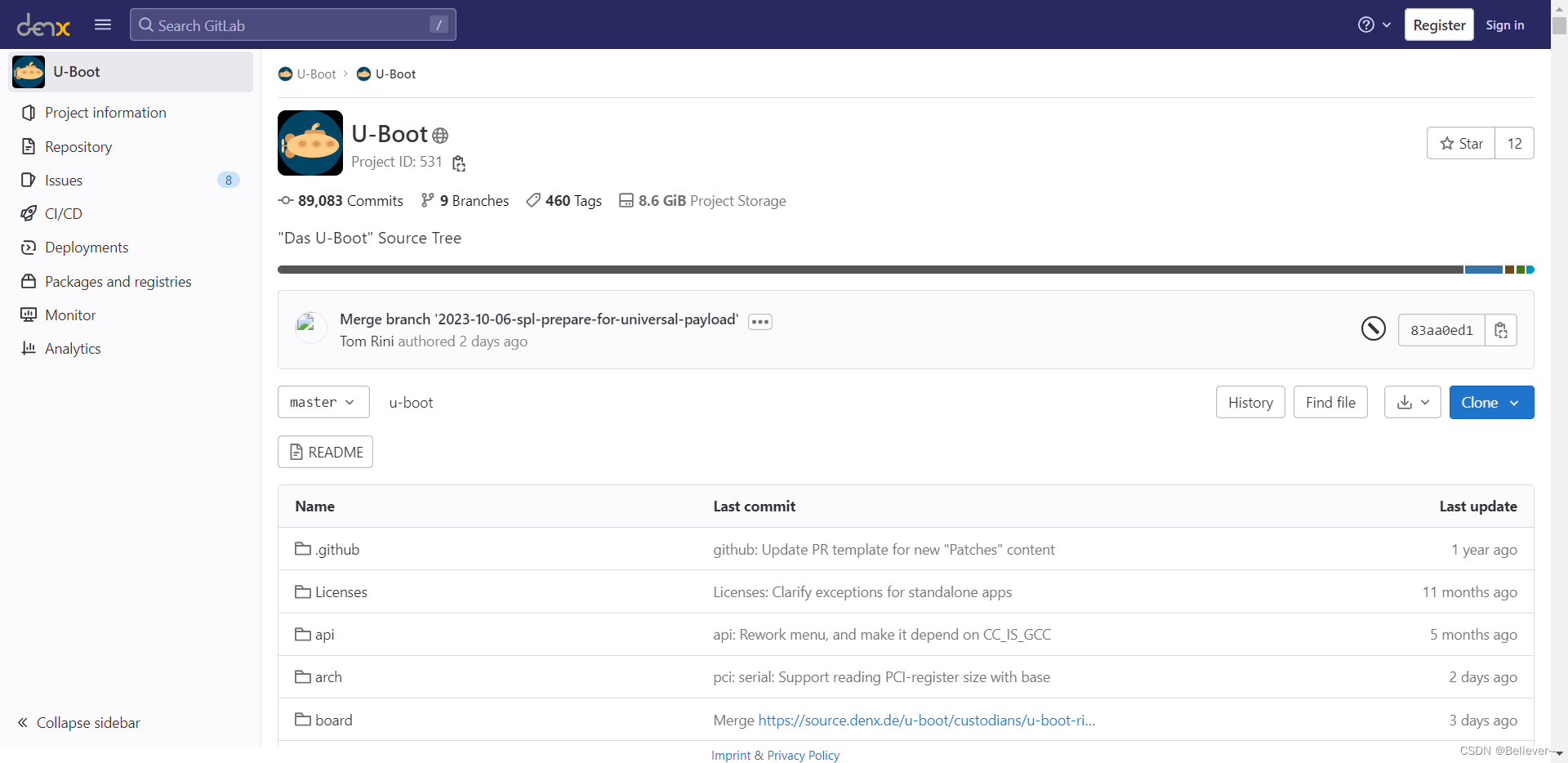Expand the commit description ellipsis button
The width and height of the screenshot is (1568, 763).
click(760, 322)
